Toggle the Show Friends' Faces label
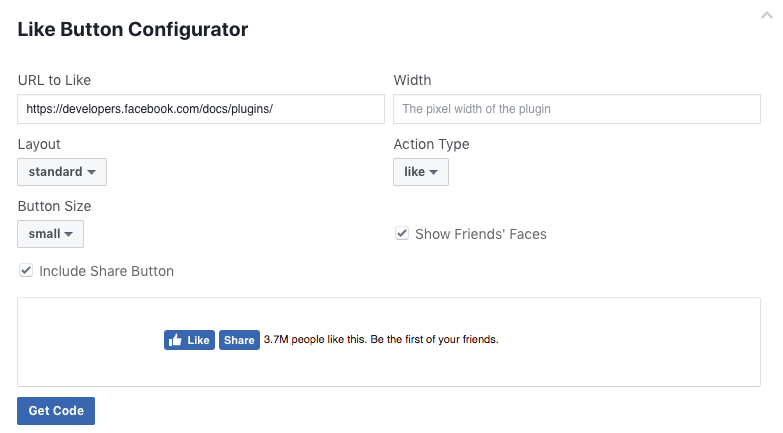This screenshot has width=783, height=433. 480,234
